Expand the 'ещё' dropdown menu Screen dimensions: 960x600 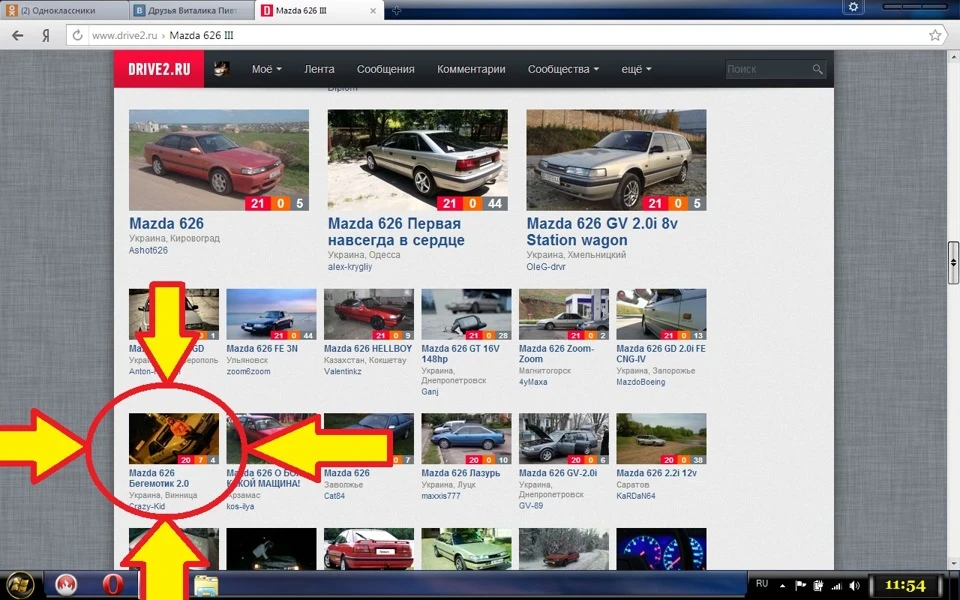pos(636,69)
